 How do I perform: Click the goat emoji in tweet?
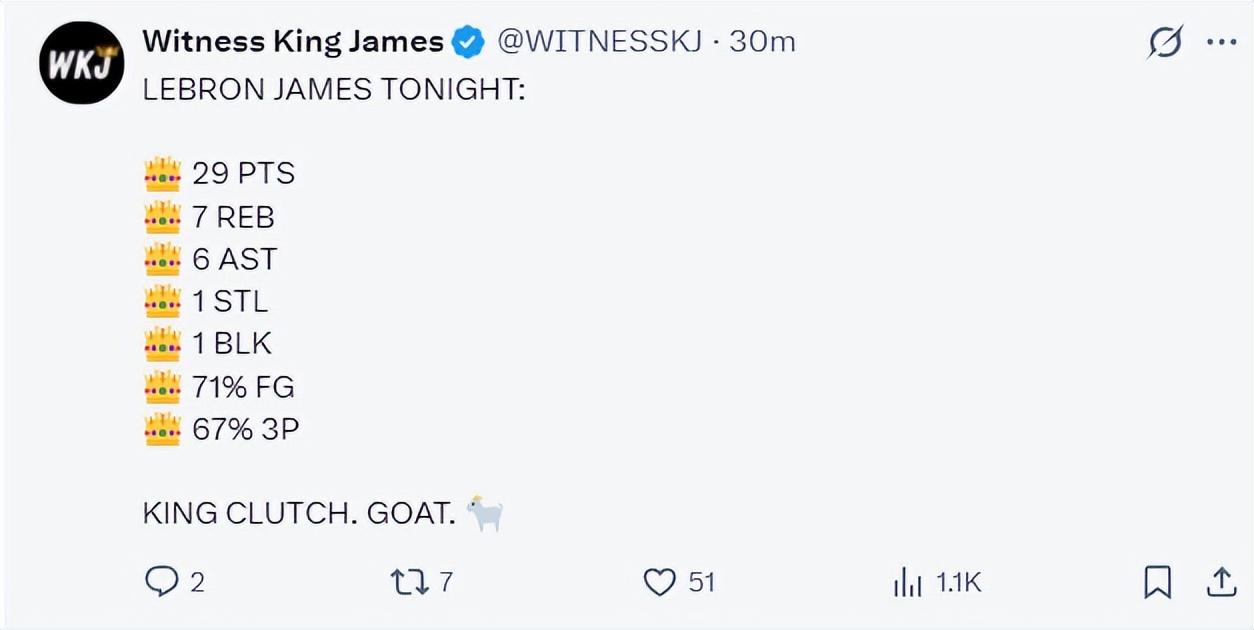click(485, 513)
